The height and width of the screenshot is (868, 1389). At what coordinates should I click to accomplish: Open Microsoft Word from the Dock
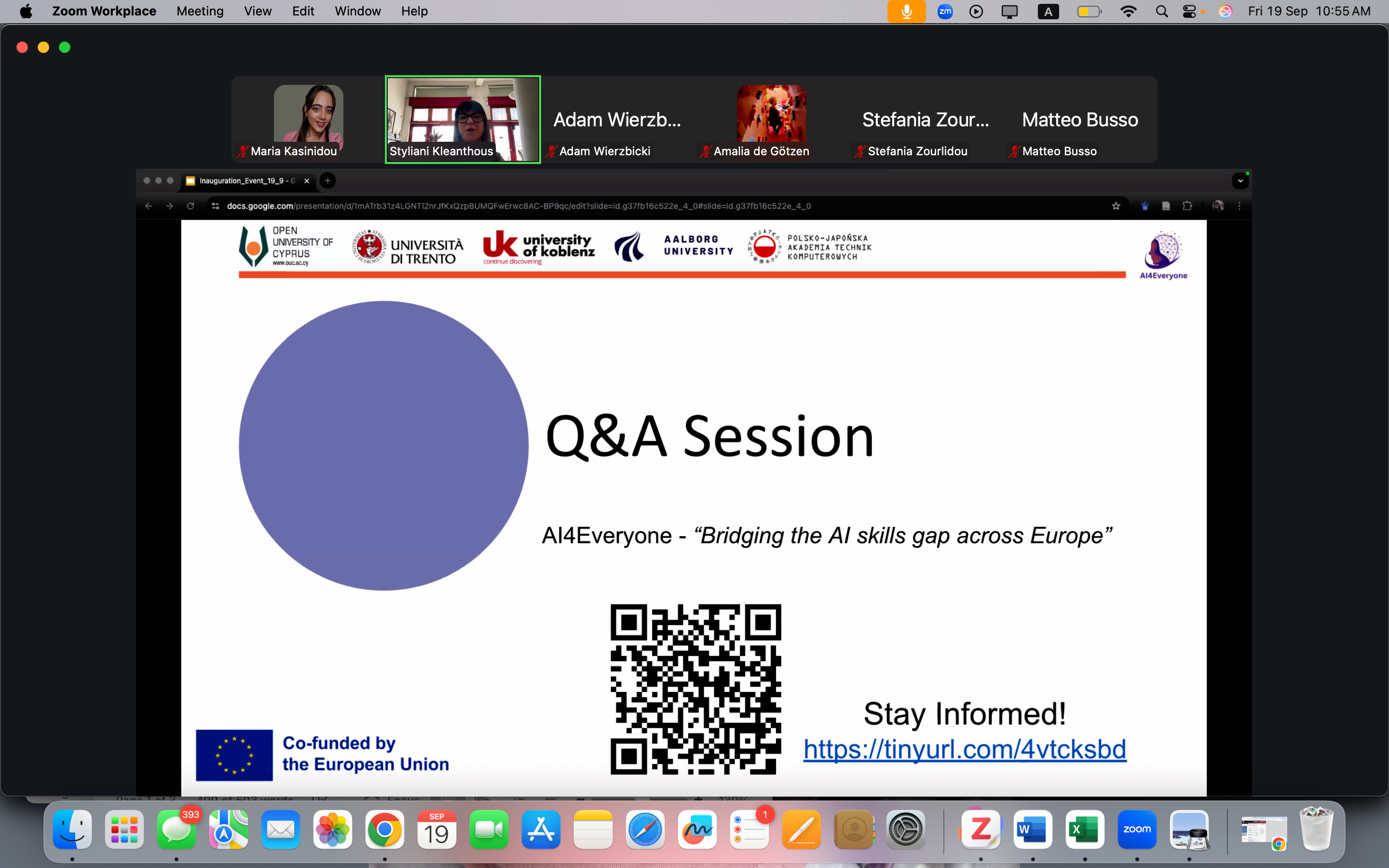[1033, 829]
